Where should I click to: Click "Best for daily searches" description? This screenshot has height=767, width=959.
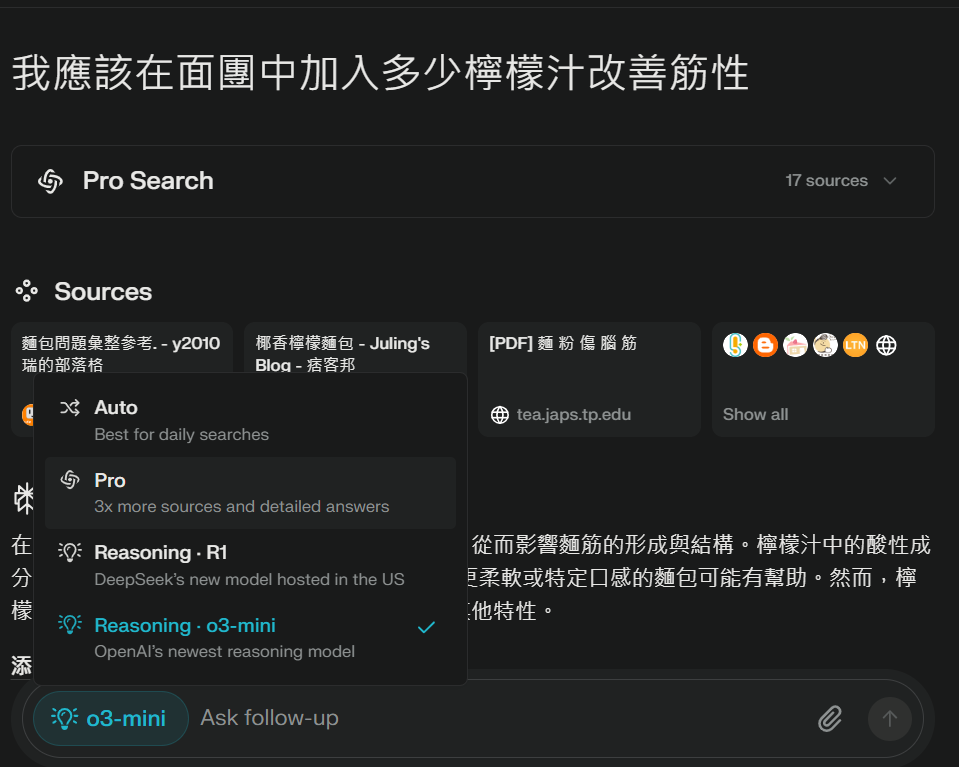point(182,434)
